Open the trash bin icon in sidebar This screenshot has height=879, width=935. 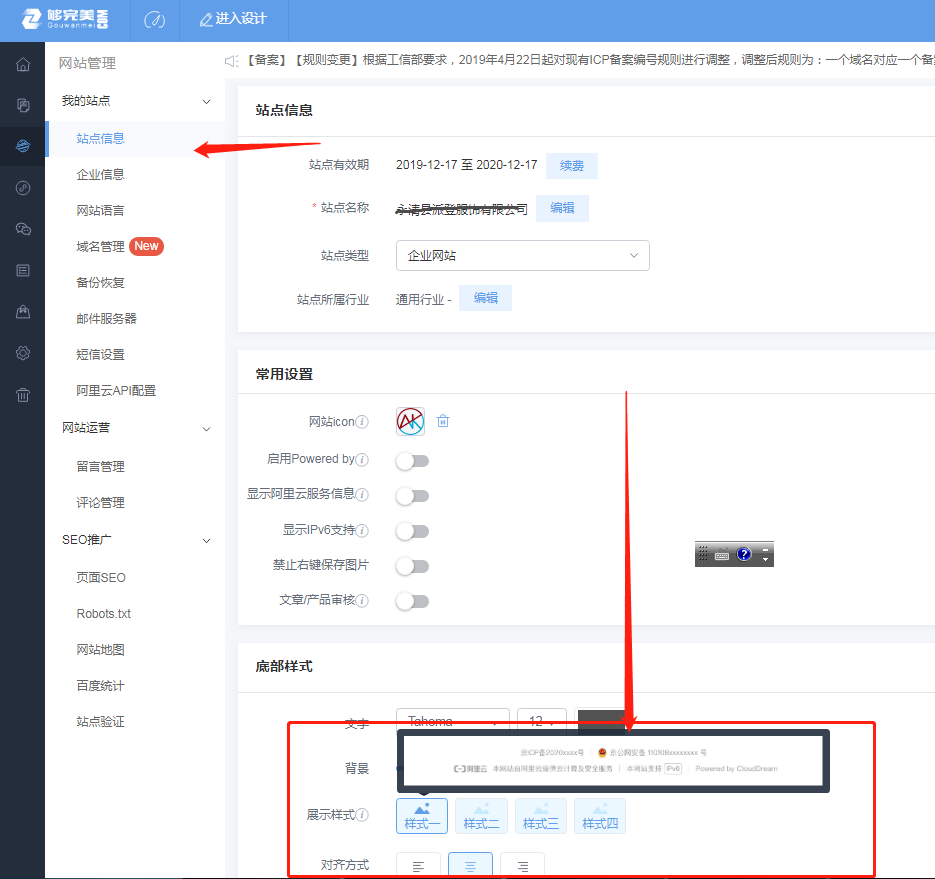click(x=22, y=394)
